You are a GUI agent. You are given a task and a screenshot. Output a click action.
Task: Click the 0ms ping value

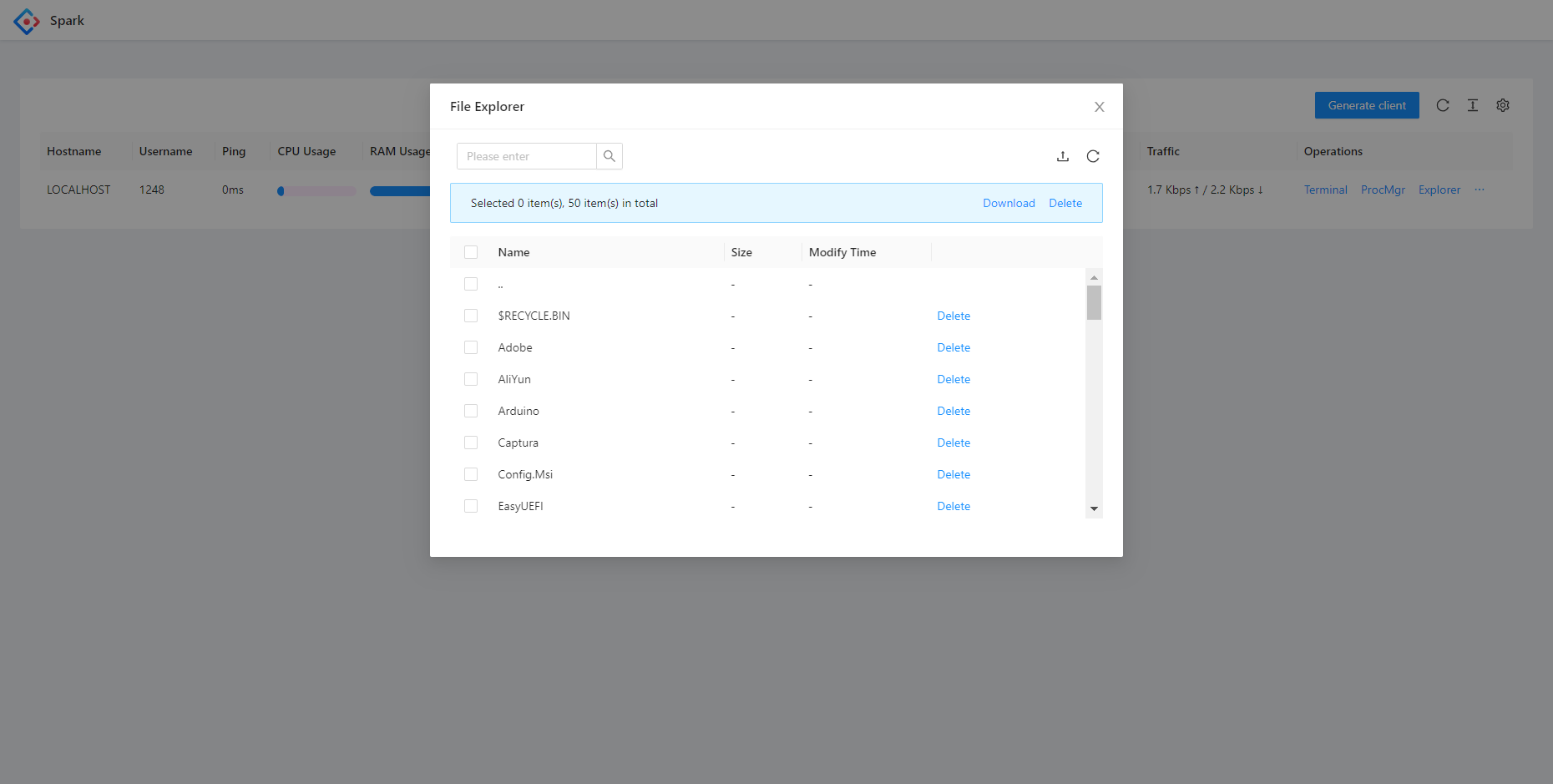point(233,190)
